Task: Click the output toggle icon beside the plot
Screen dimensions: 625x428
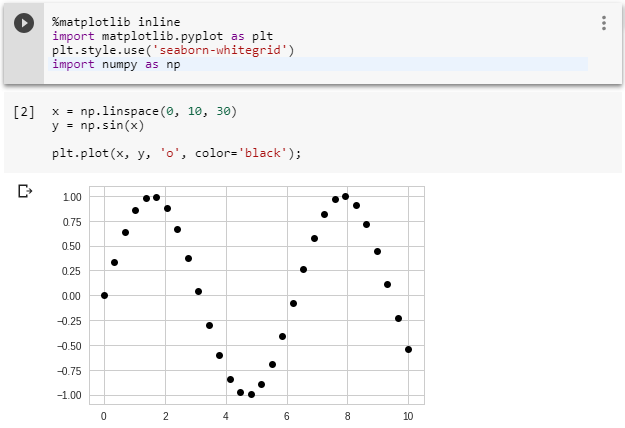Action: pos(25,191)
